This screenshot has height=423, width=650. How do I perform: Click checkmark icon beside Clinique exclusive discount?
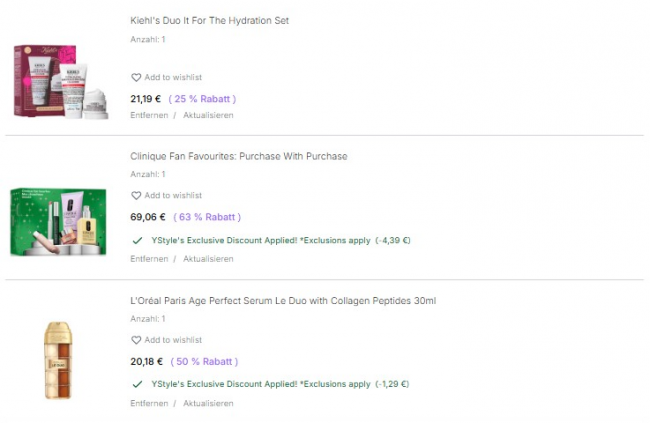click(x=137, y=240)
